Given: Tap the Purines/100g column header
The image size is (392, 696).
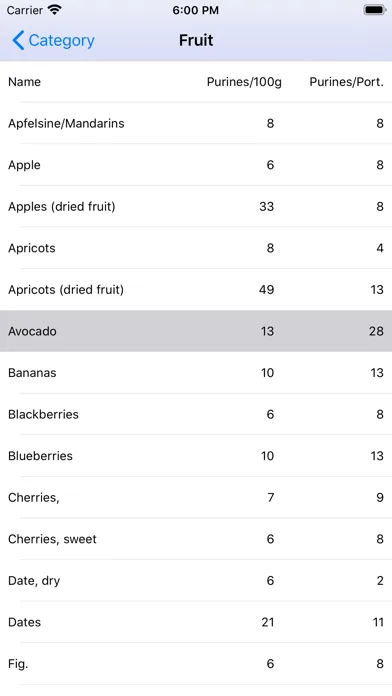Looking at the screenshot, I should pyautogui.click(x=244, y=82).
